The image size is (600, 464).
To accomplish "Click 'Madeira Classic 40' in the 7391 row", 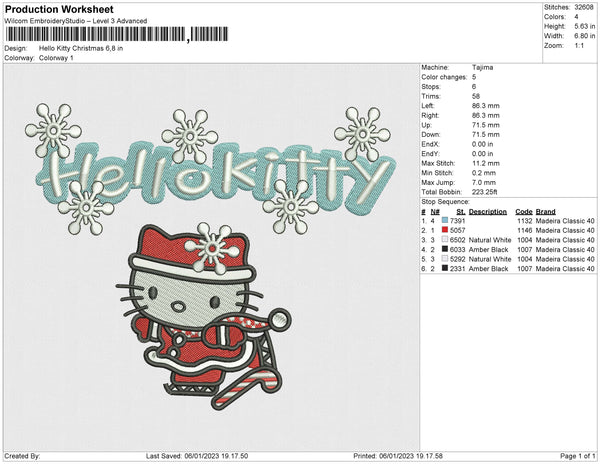I will pos(565,221).
